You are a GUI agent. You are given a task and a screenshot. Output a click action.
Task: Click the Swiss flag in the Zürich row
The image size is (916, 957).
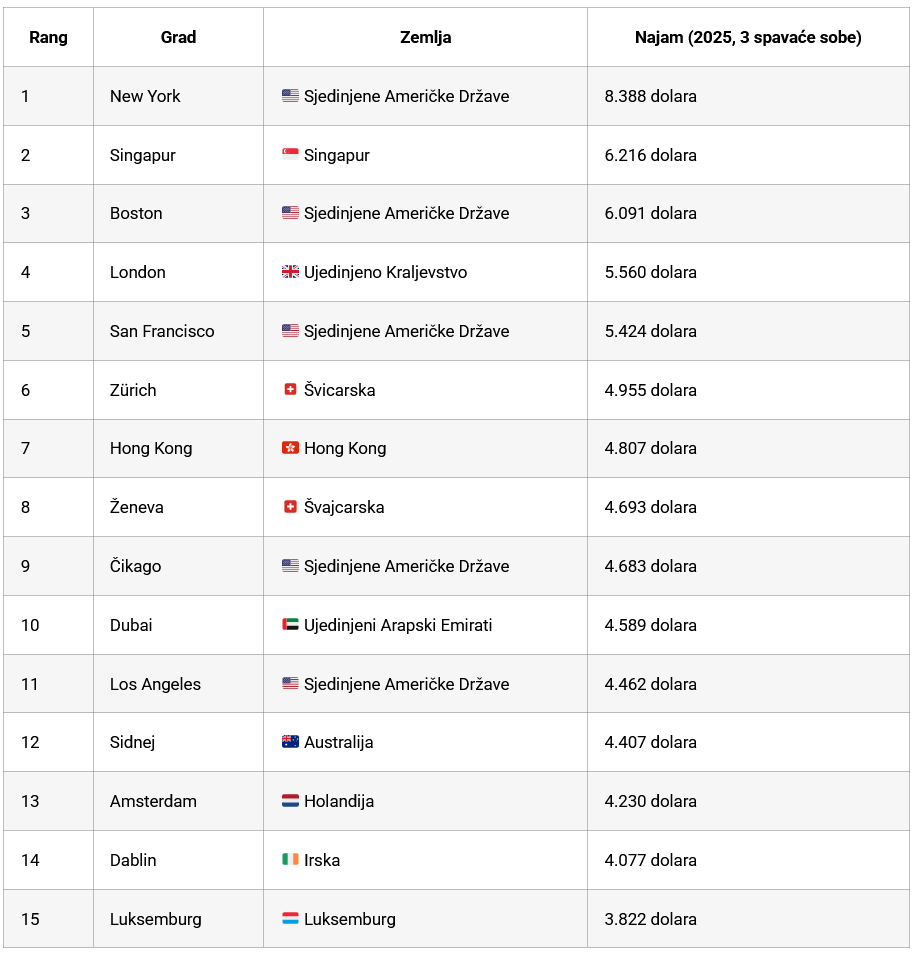click(290, 390)
